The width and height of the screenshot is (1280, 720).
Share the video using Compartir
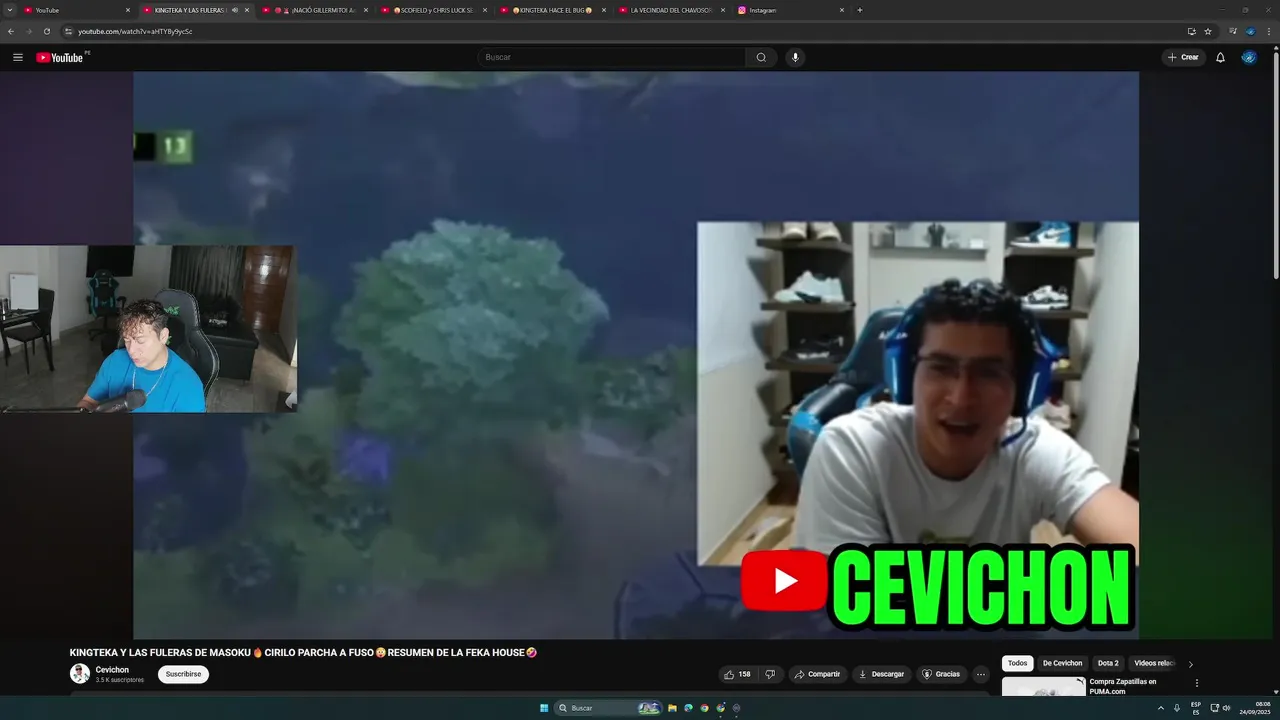click(x=817, y=674)
